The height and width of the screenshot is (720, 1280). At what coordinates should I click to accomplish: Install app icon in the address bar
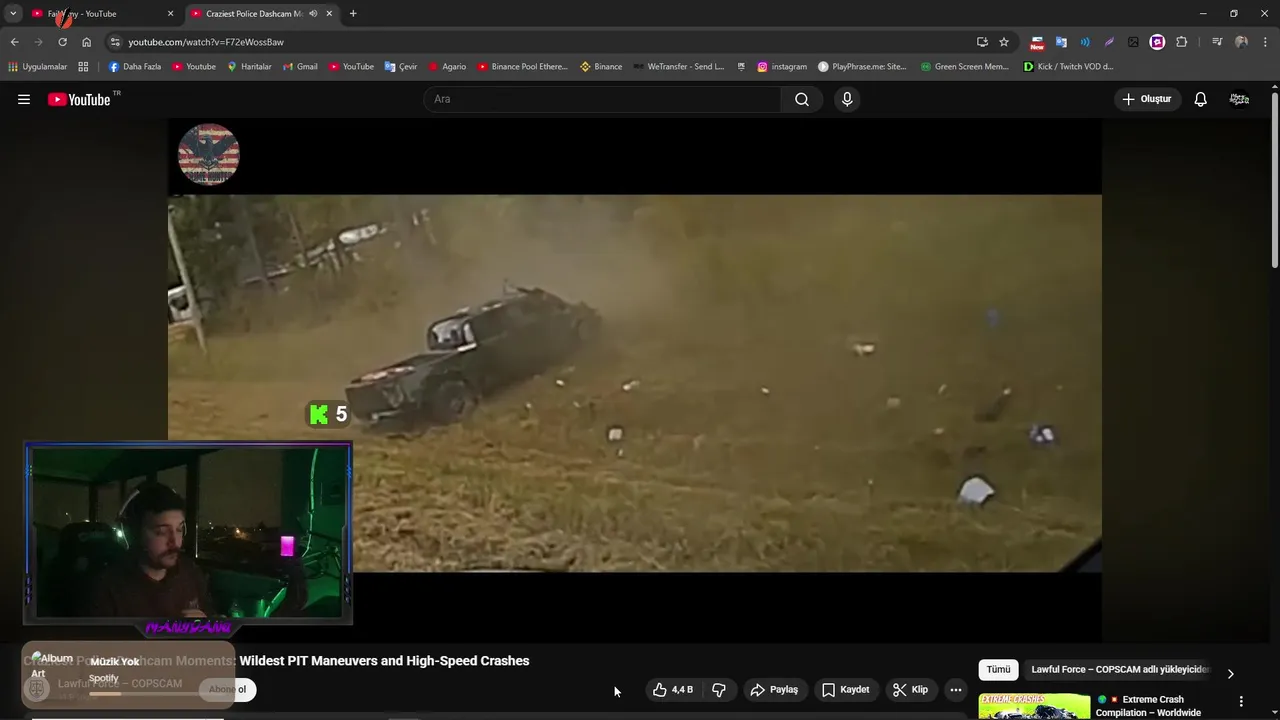pos(982,42)
